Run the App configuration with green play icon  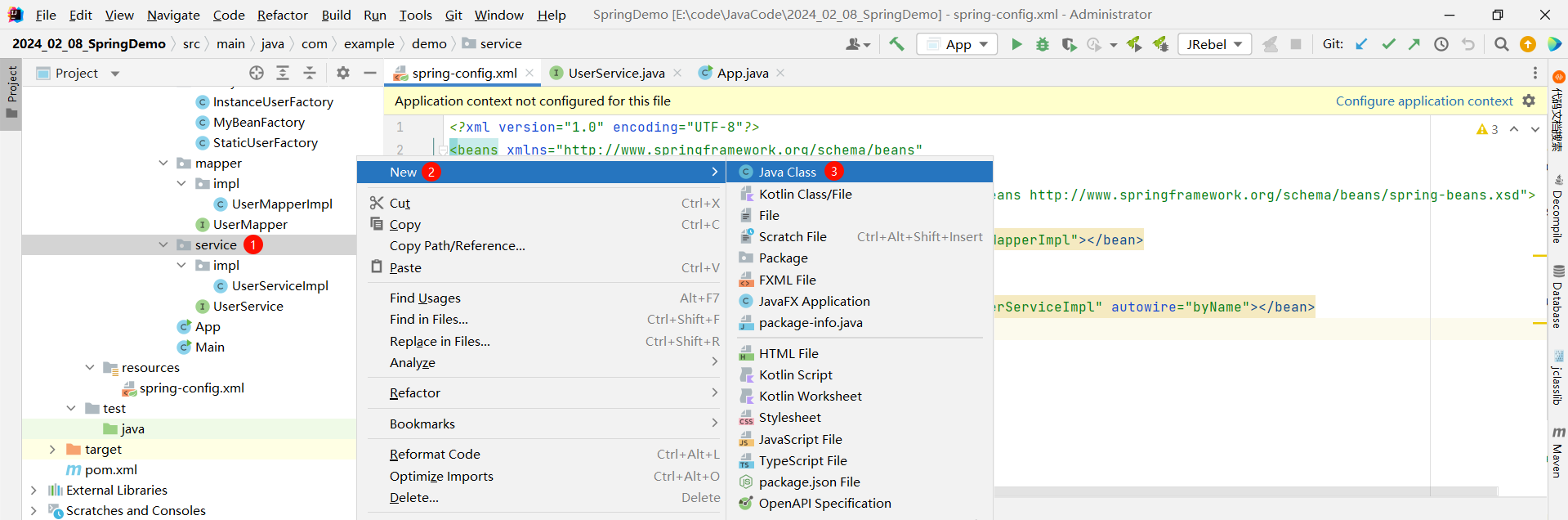(x=1016, y=44)
